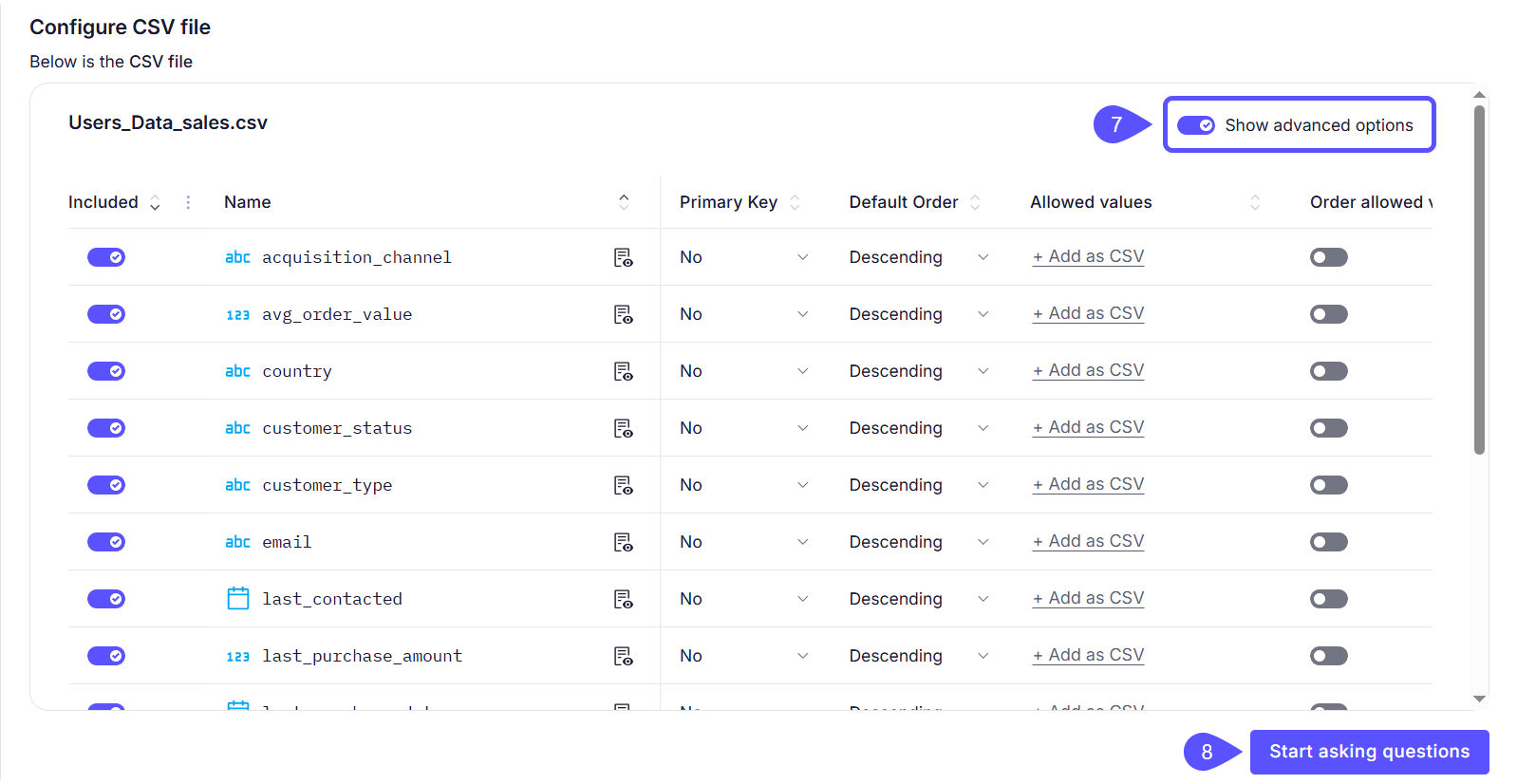Sort by Allowed values column arrows
The height and width of the screenshot is (784, 1517).
point(1255,202)
